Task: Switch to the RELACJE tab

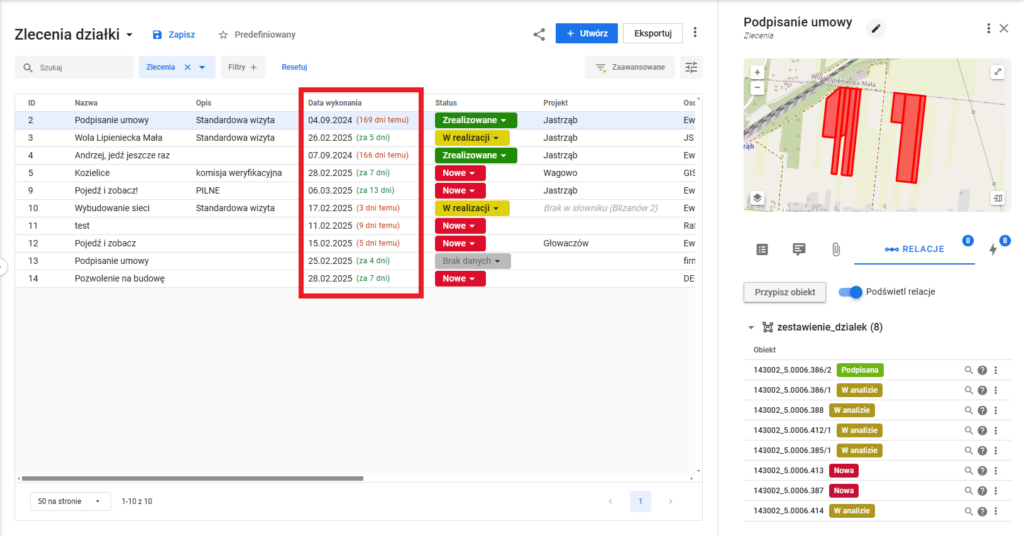Action: (915, 249)
